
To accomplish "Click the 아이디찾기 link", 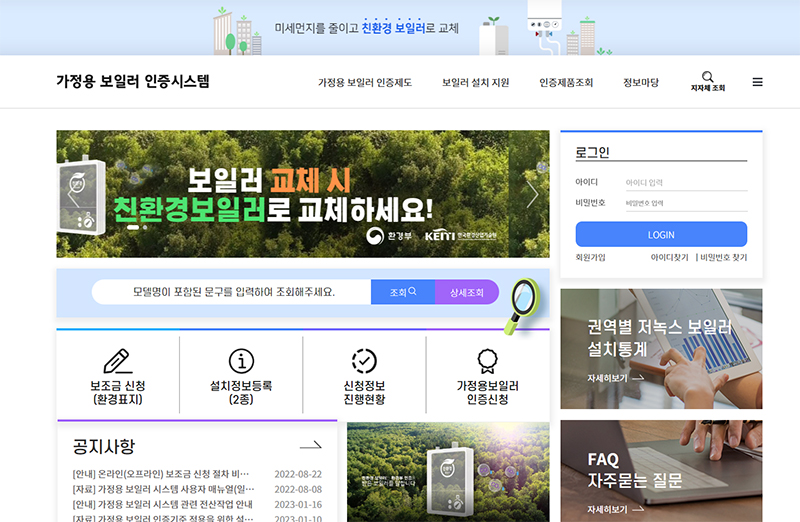I will click(x=670, y=257).
